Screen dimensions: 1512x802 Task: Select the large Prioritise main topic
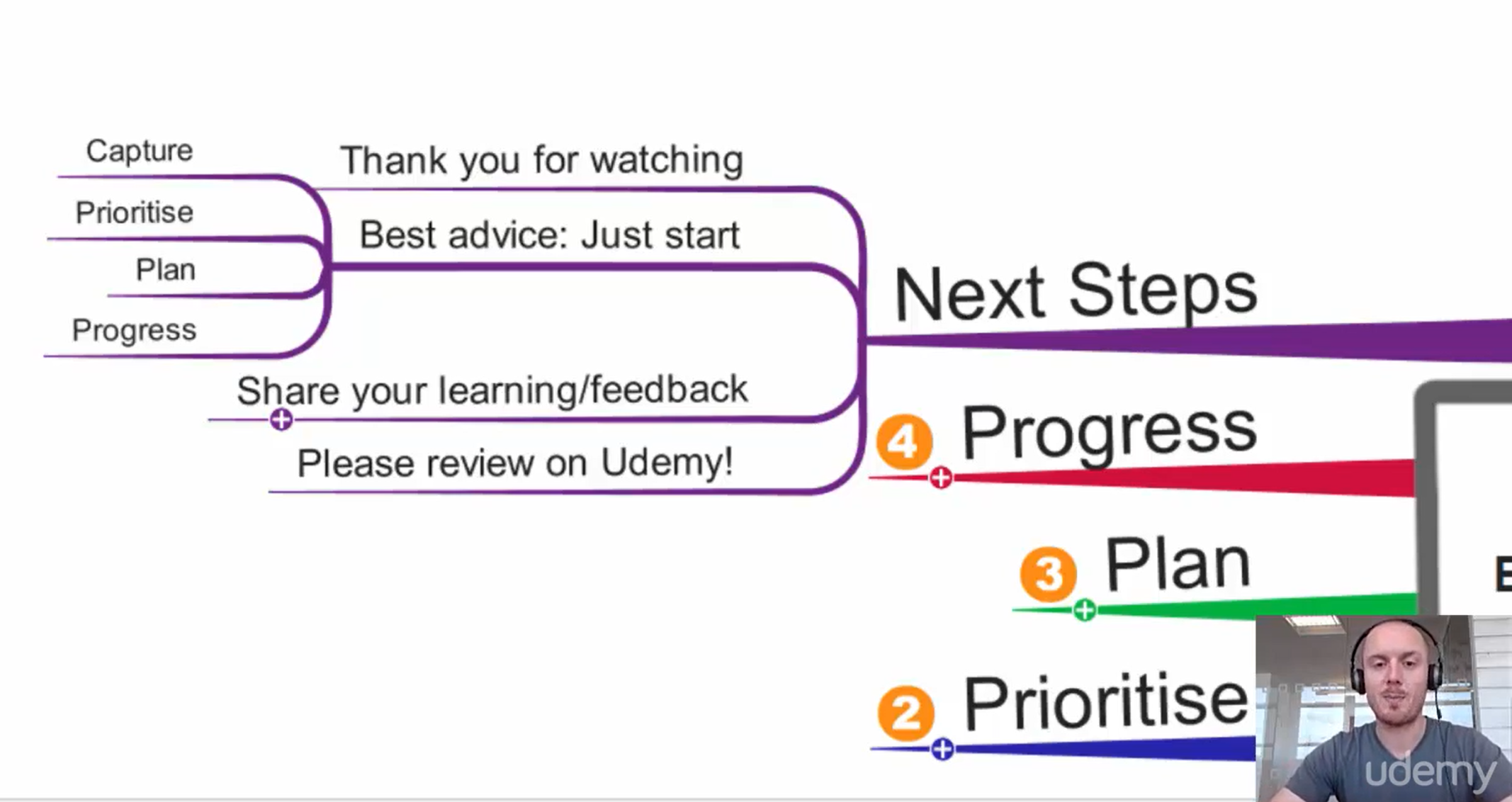point(1106,702)
